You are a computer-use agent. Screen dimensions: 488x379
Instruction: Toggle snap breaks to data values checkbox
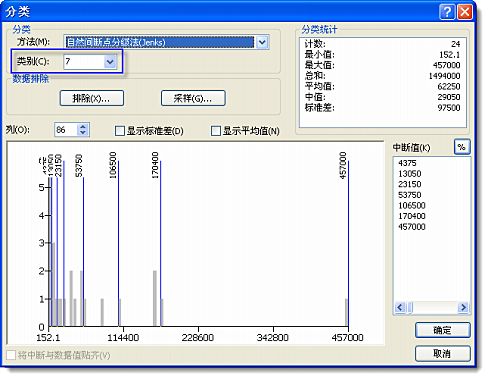pyautogui.click(x=11, y=355)
